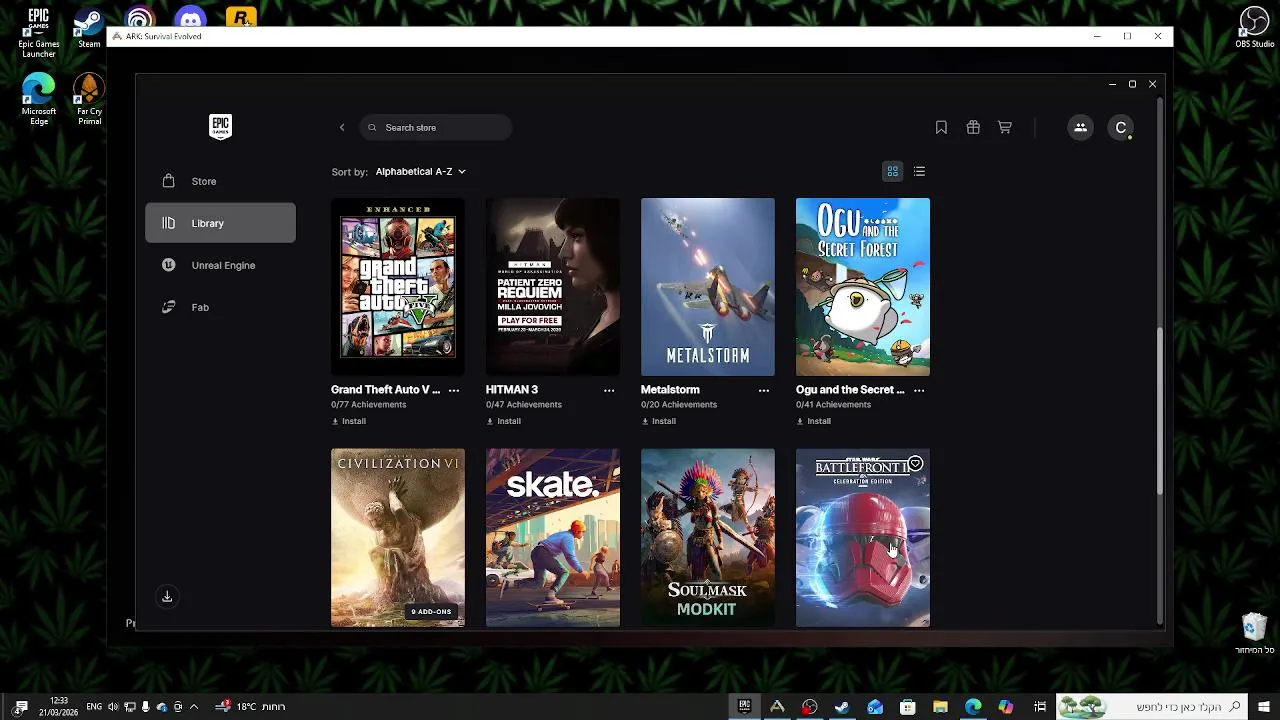Click 0/77 Achievements under GTA V

pos(369,405)
